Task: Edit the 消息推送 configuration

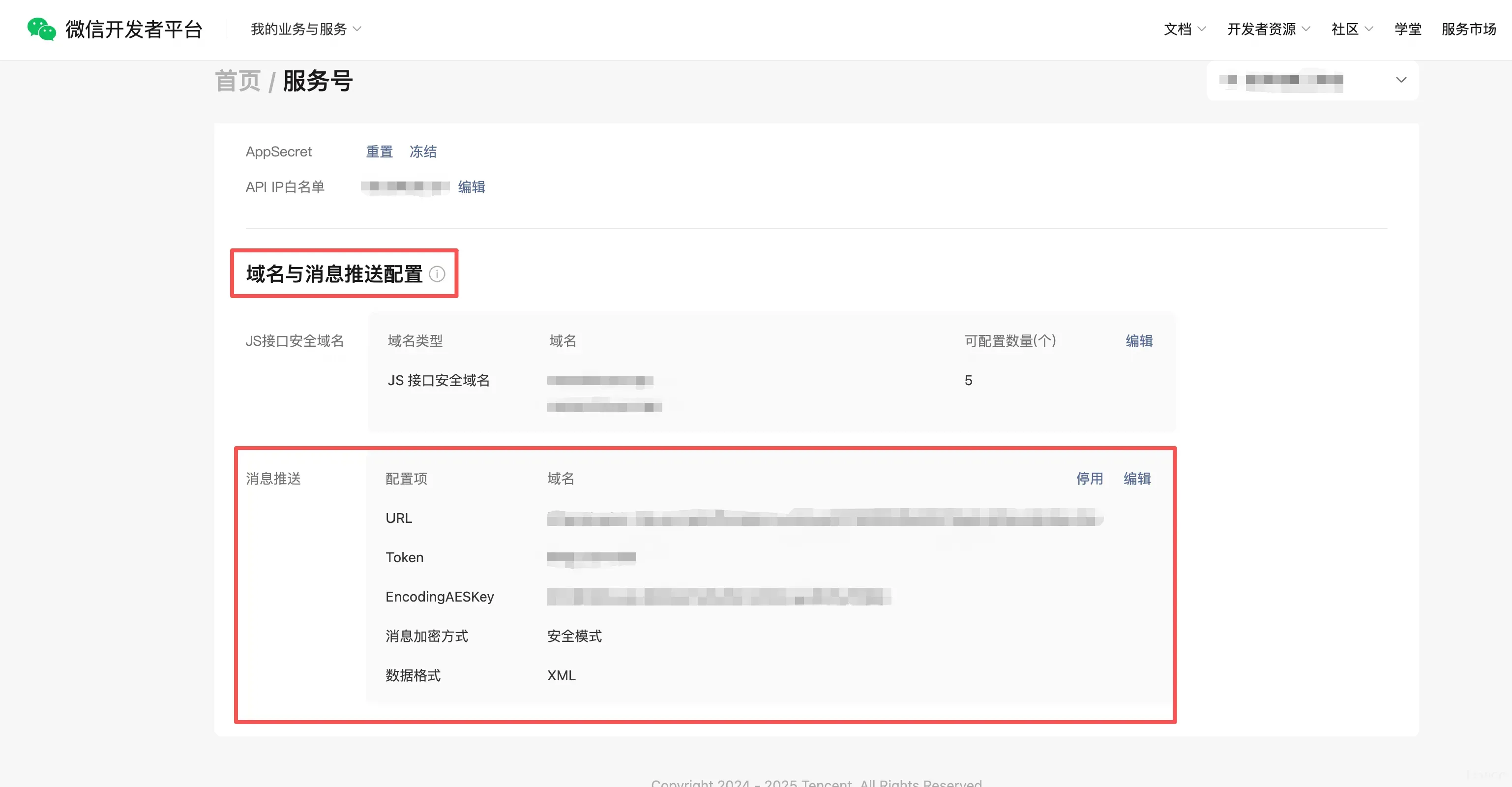Action: 1136,478
